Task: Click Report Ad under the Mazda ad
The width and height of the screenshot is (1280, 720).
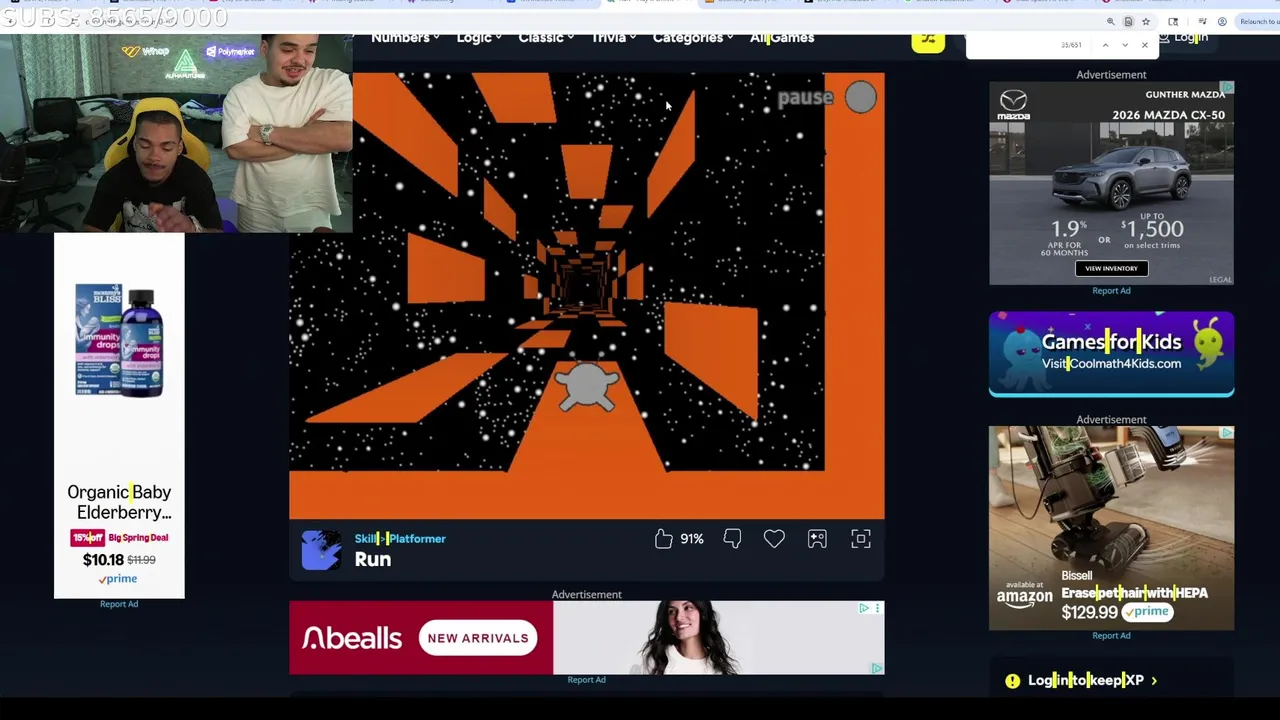Action: point(1111,291)
